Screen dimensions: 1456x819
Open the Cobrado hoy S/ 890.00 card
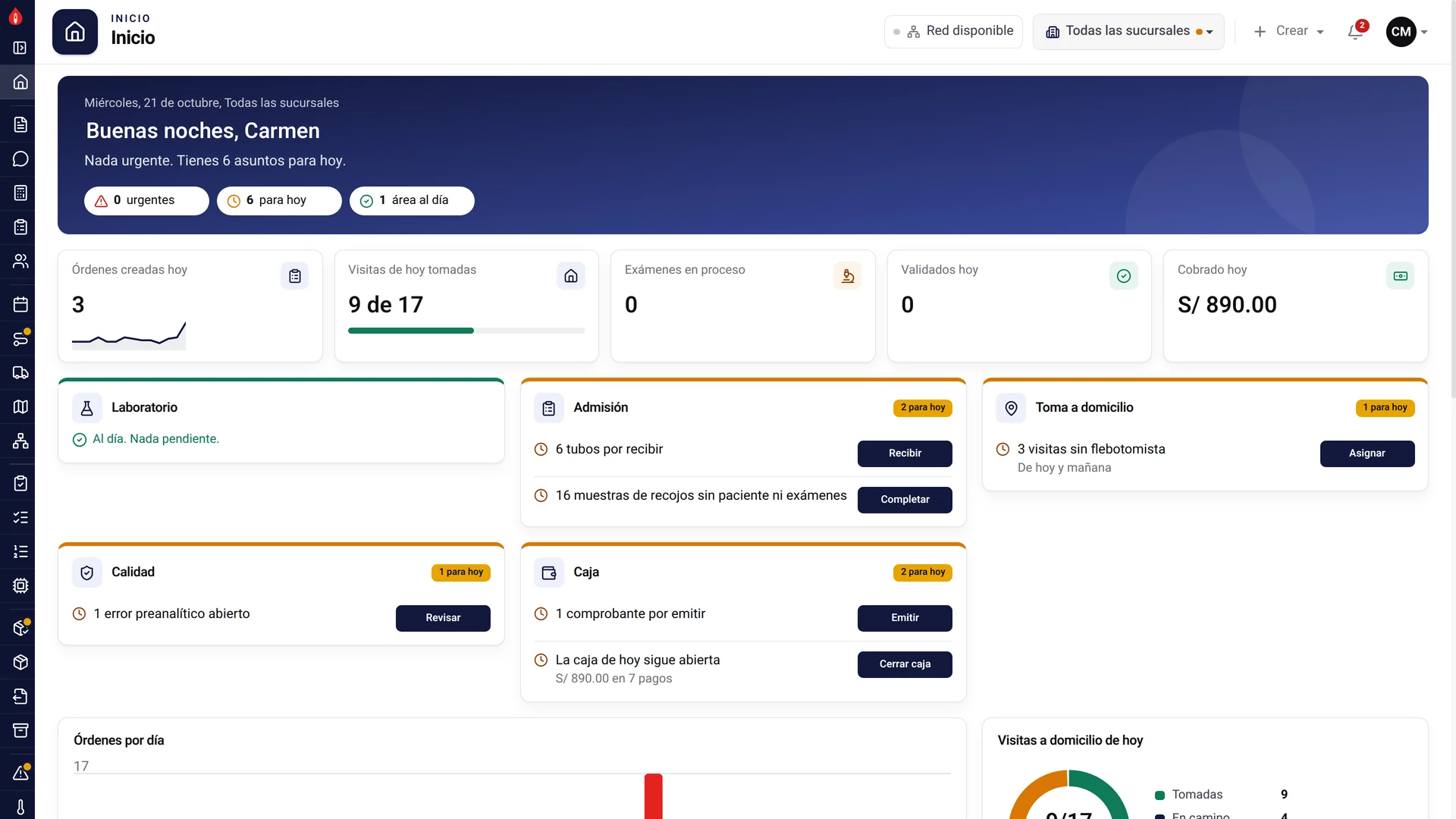(1295, 306)
